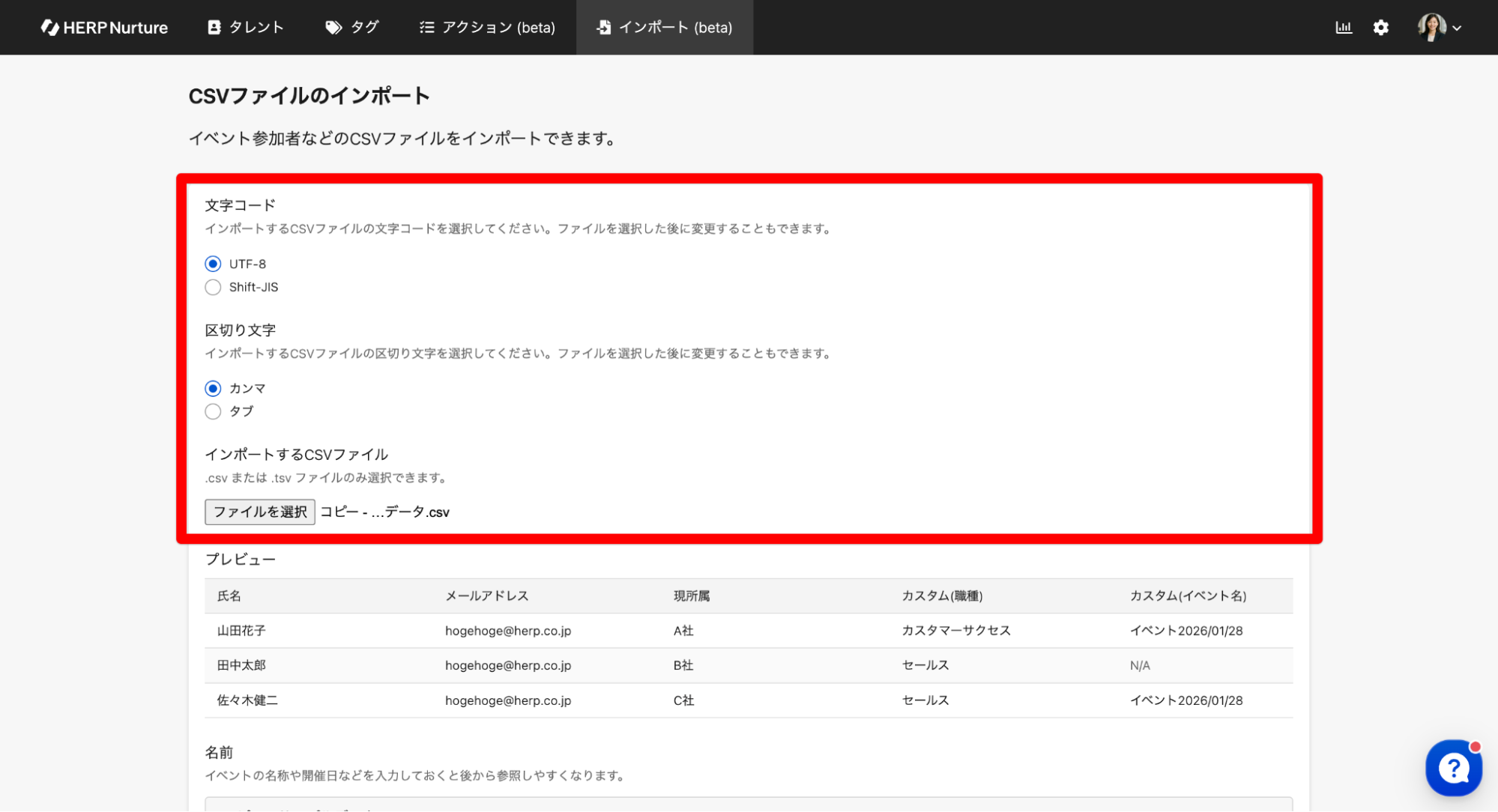Click the タレント person icon
Screen dimensions: 1498x812
click(214, 28)
